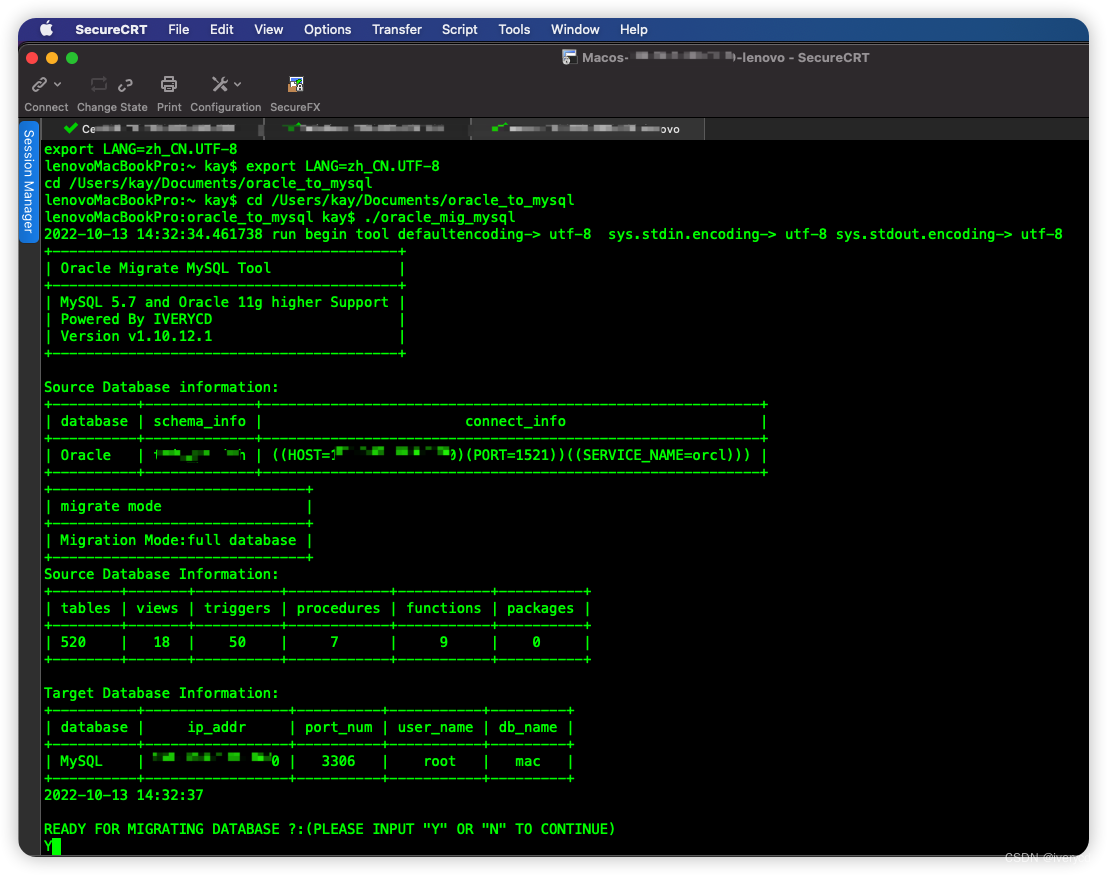This screenshot has height=875, width=1107.
Task: Click the 'procedures' column header
Action: click(338, 608)
